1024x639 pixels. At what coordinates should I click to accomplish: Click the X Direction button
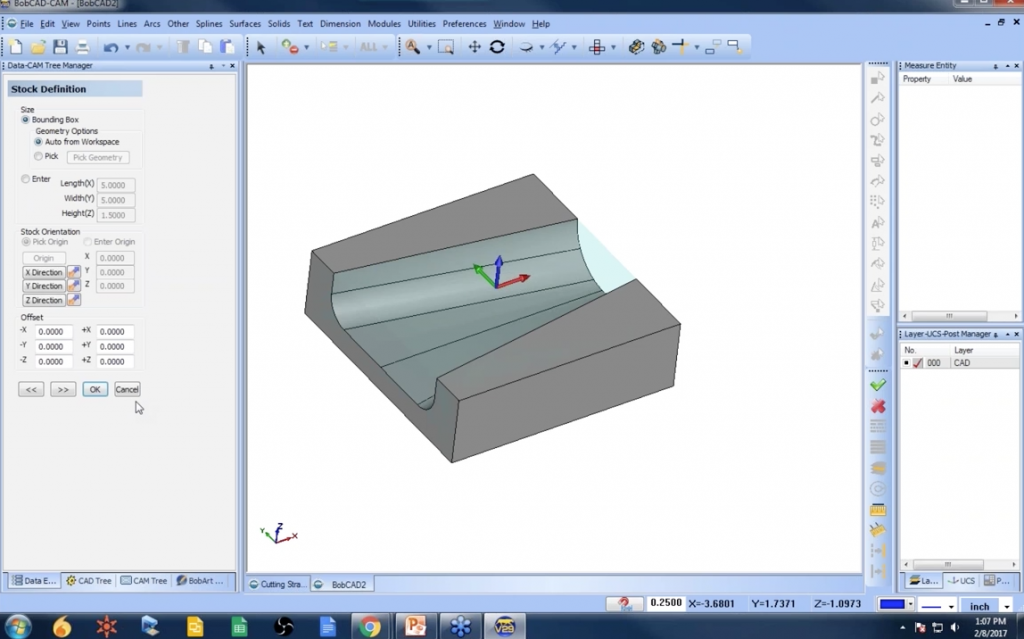click(44, 272)
